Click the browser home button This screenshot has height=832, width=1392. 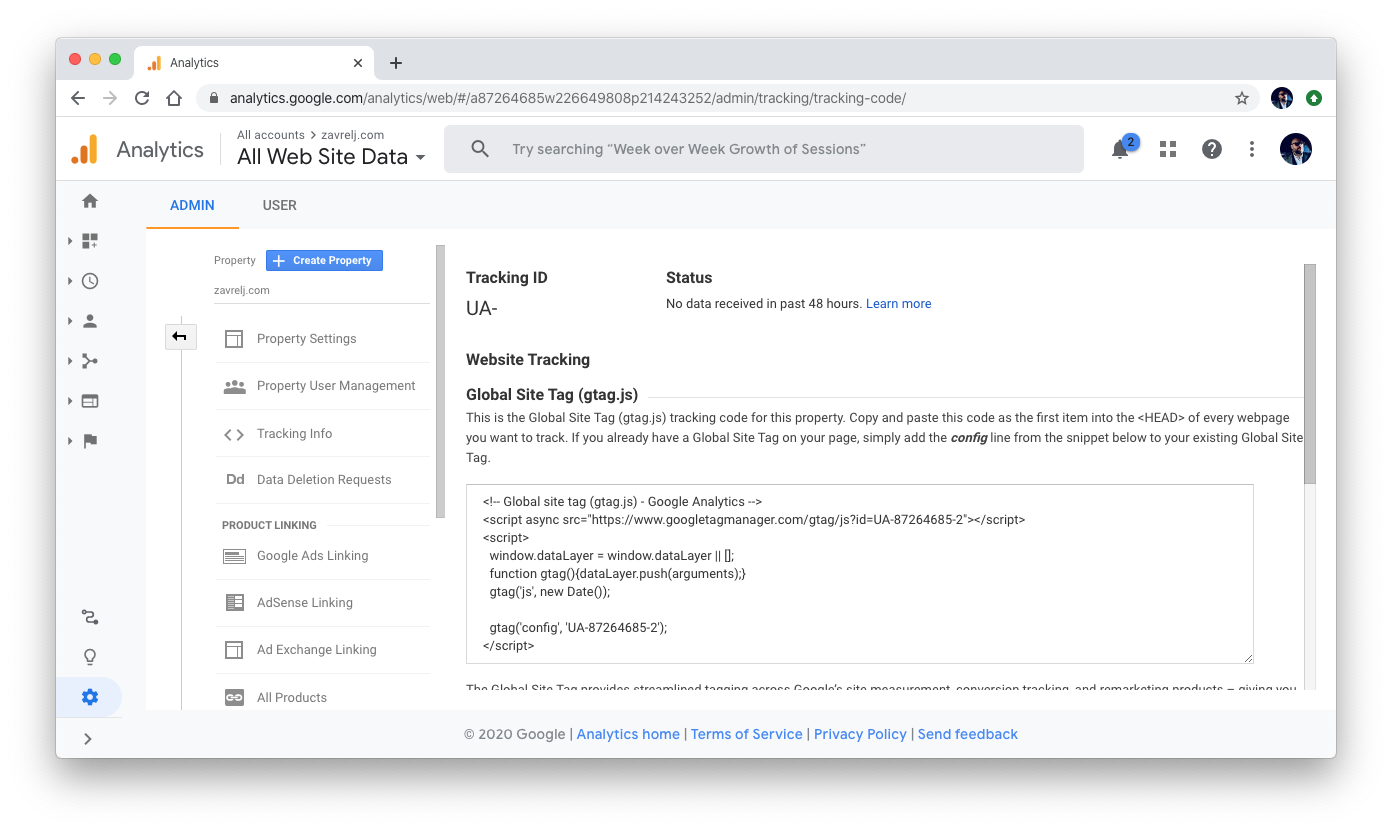point(174,98)
